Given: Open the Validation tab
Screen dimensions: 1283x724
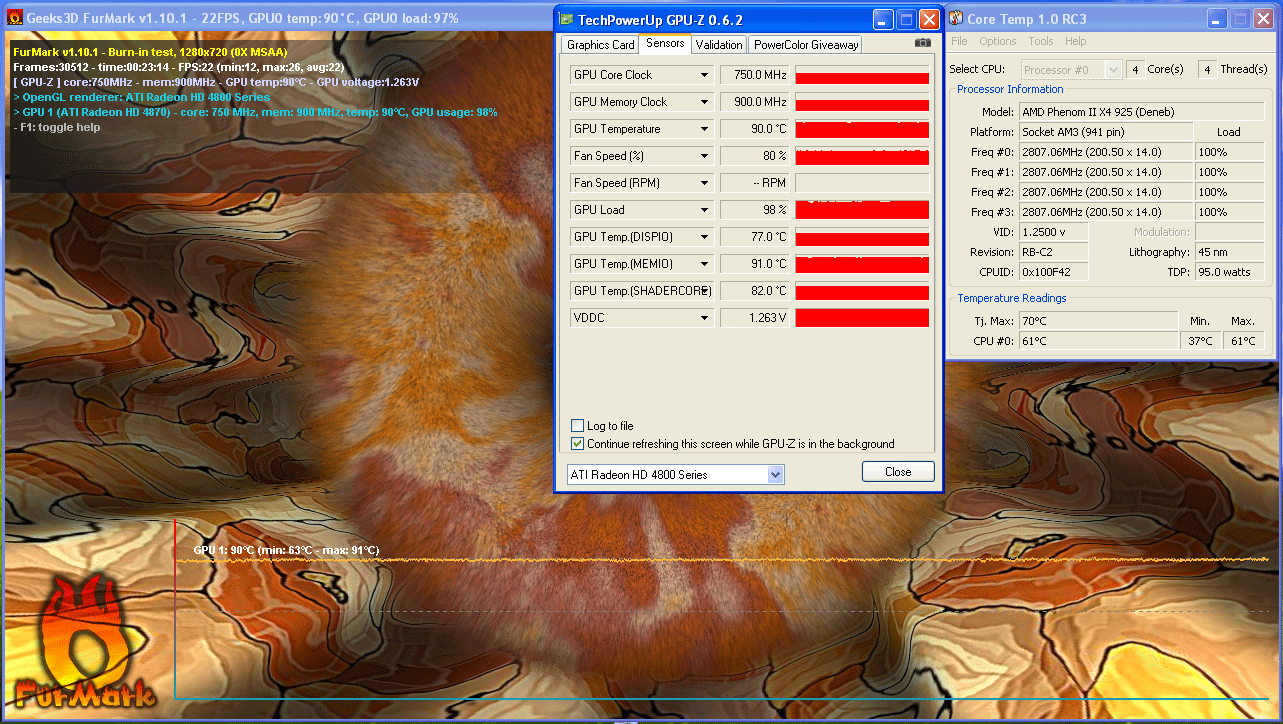Looking at the screenshot, I should click(x=719, y=44).
